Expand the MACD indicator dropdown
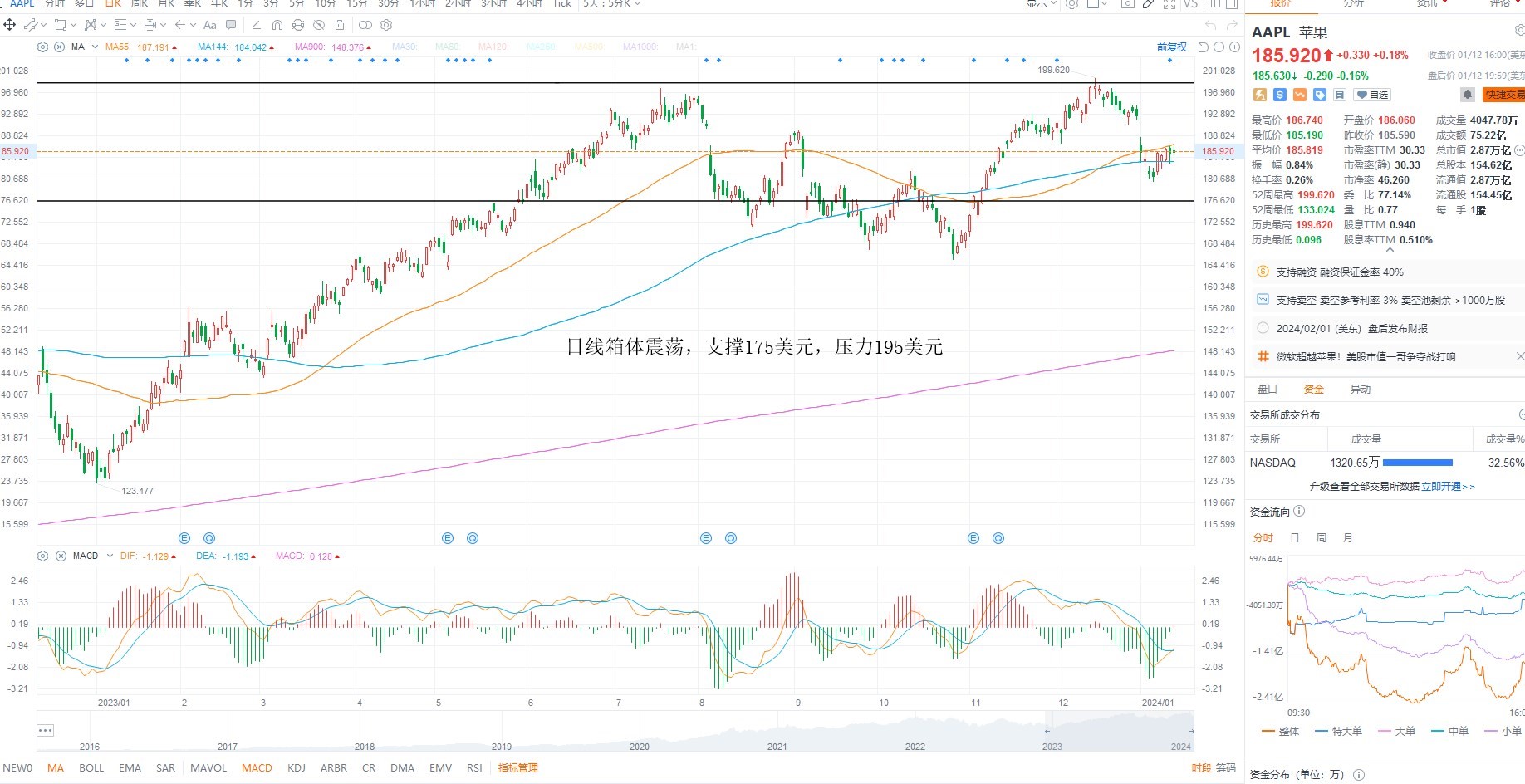This screenshot has width=1525, height=784. pyautogui.click(x=110, y=556)
